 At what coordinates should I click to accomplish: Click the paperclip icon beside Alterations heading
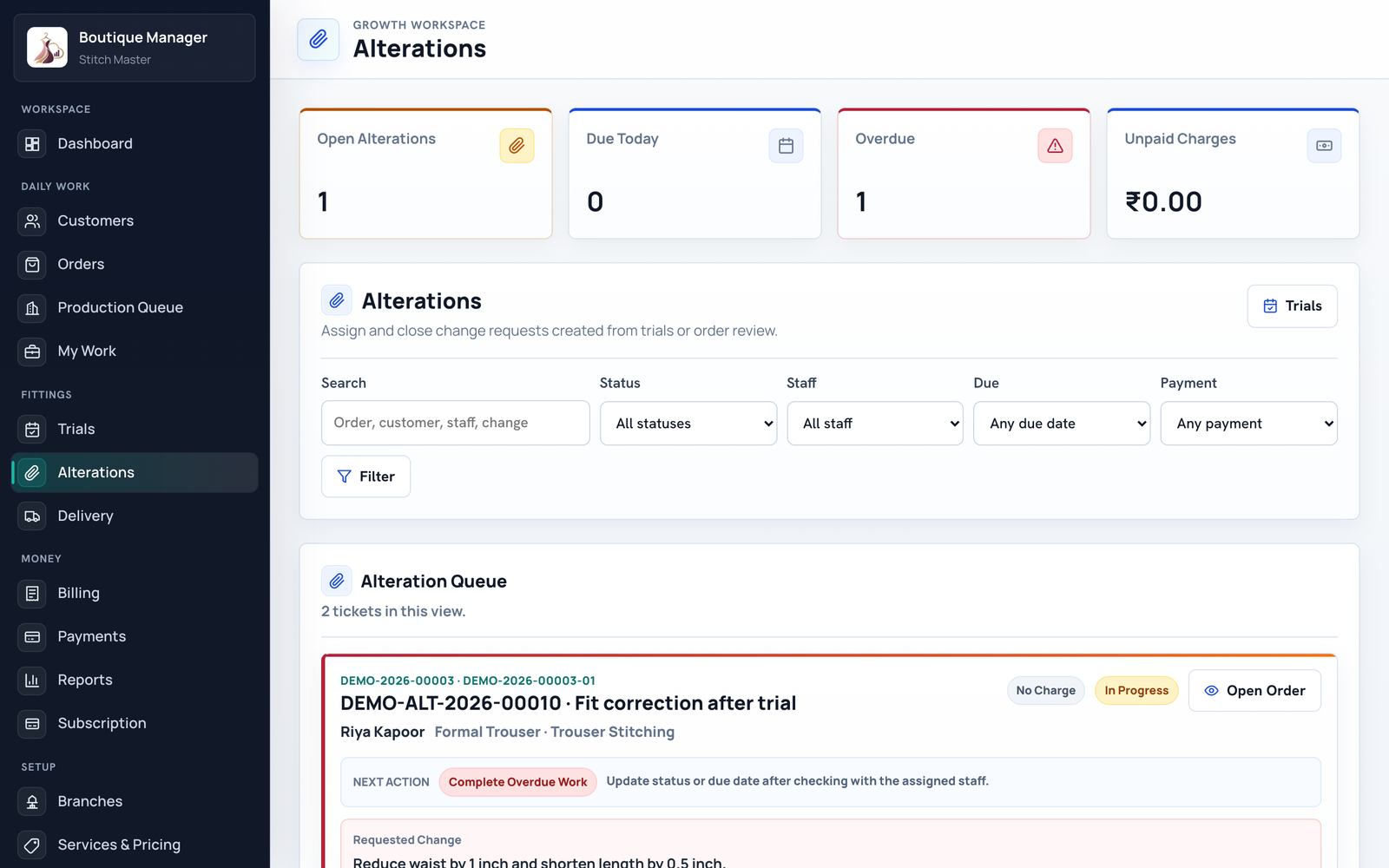pos(337,300)
